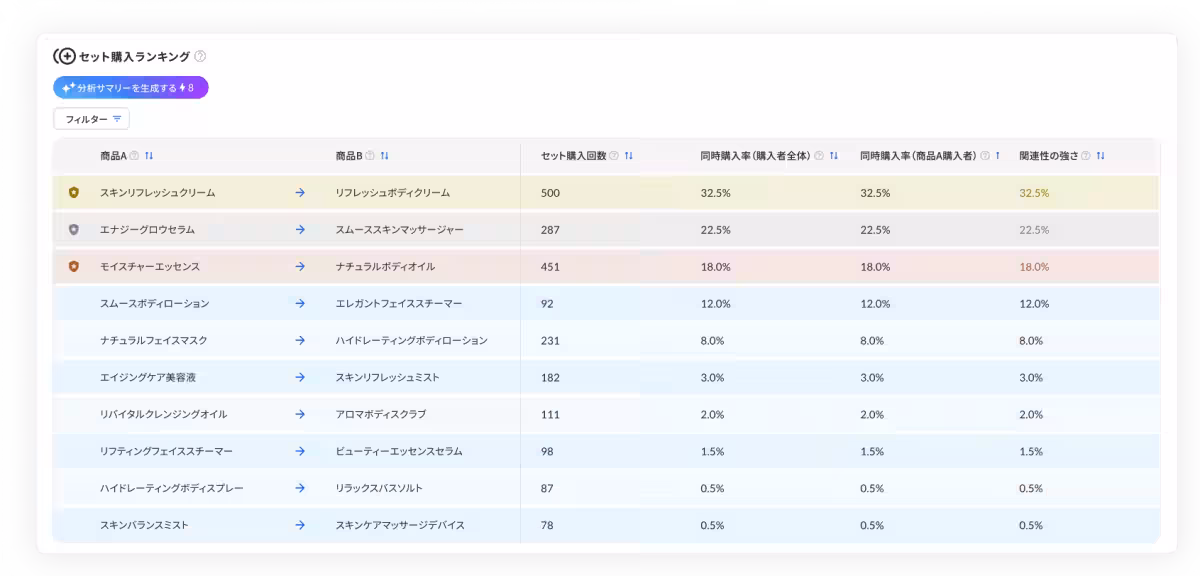1200x576 pixels.
Task: Click set purchase count 78
Action: 547,525
